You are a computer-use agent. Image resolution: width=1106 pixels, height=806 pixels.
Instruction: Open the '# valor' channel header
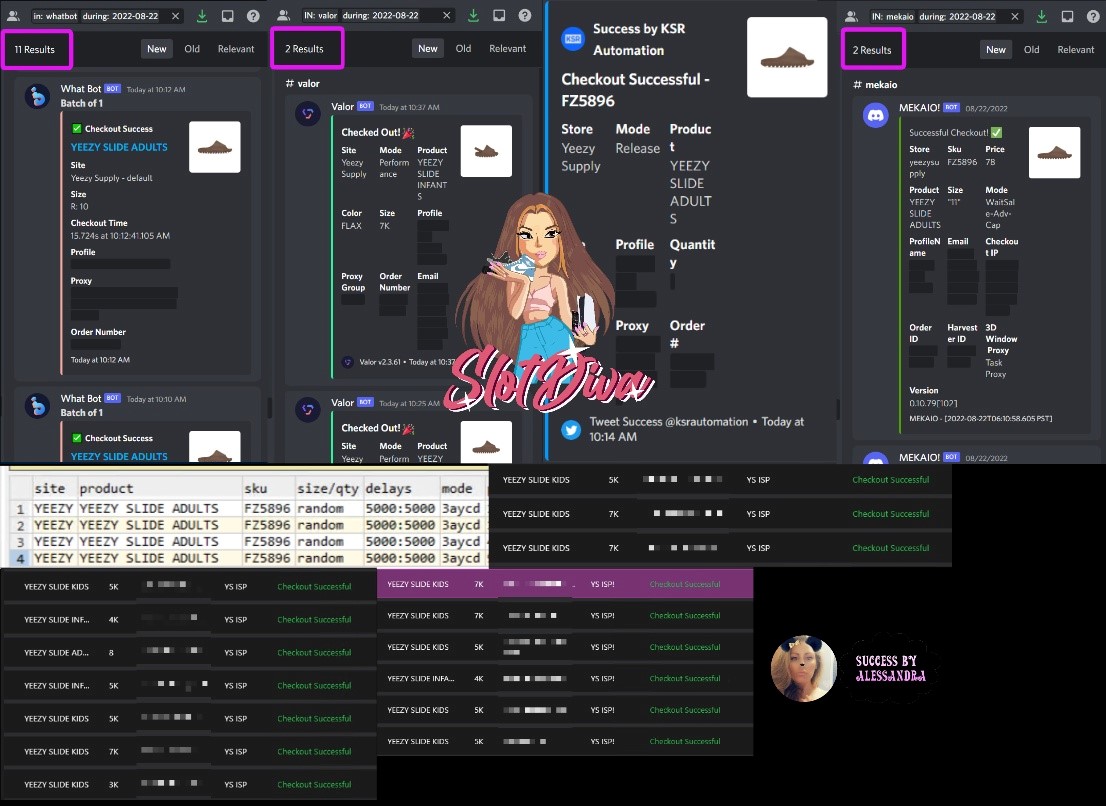pyautogui.click(x=303, y=83)
